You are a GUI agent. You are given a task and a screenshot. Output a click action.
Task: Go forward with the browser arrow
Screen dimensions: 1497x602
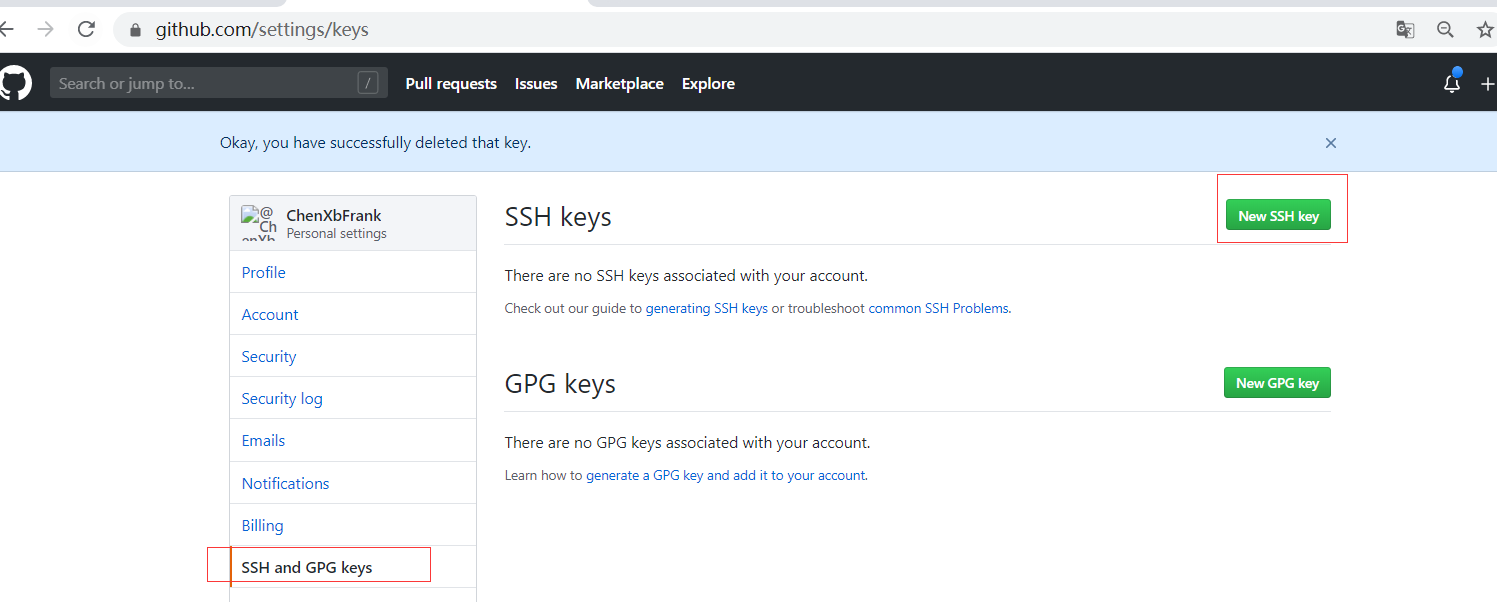click(x=45, y=29)
